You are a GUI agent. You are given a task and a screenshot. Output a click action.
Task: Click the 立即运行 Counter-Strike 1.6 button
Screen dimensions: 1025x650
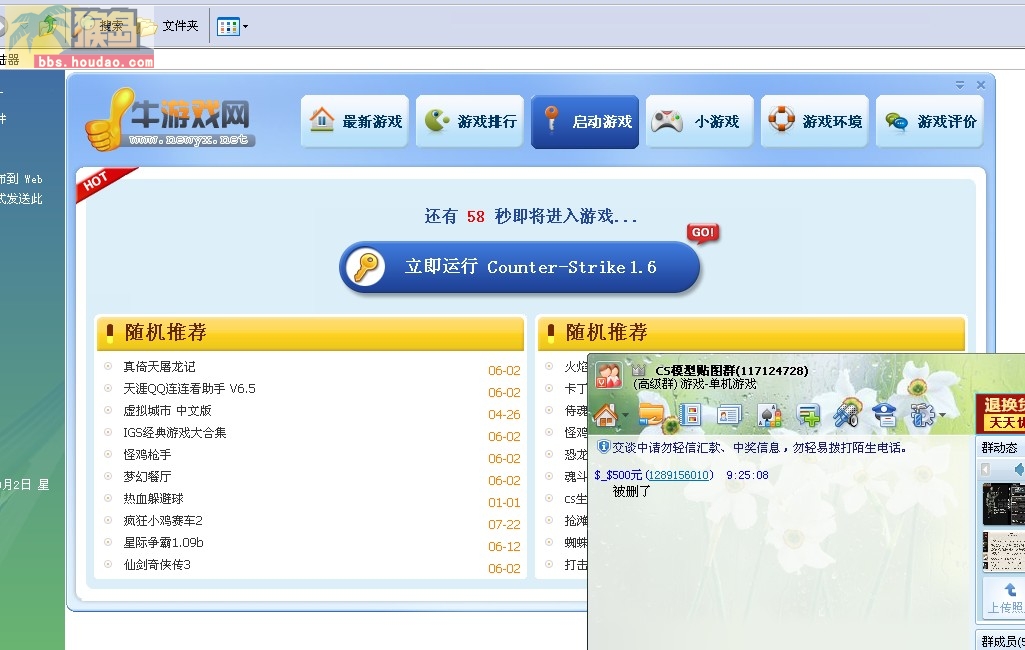pos(520,267)
